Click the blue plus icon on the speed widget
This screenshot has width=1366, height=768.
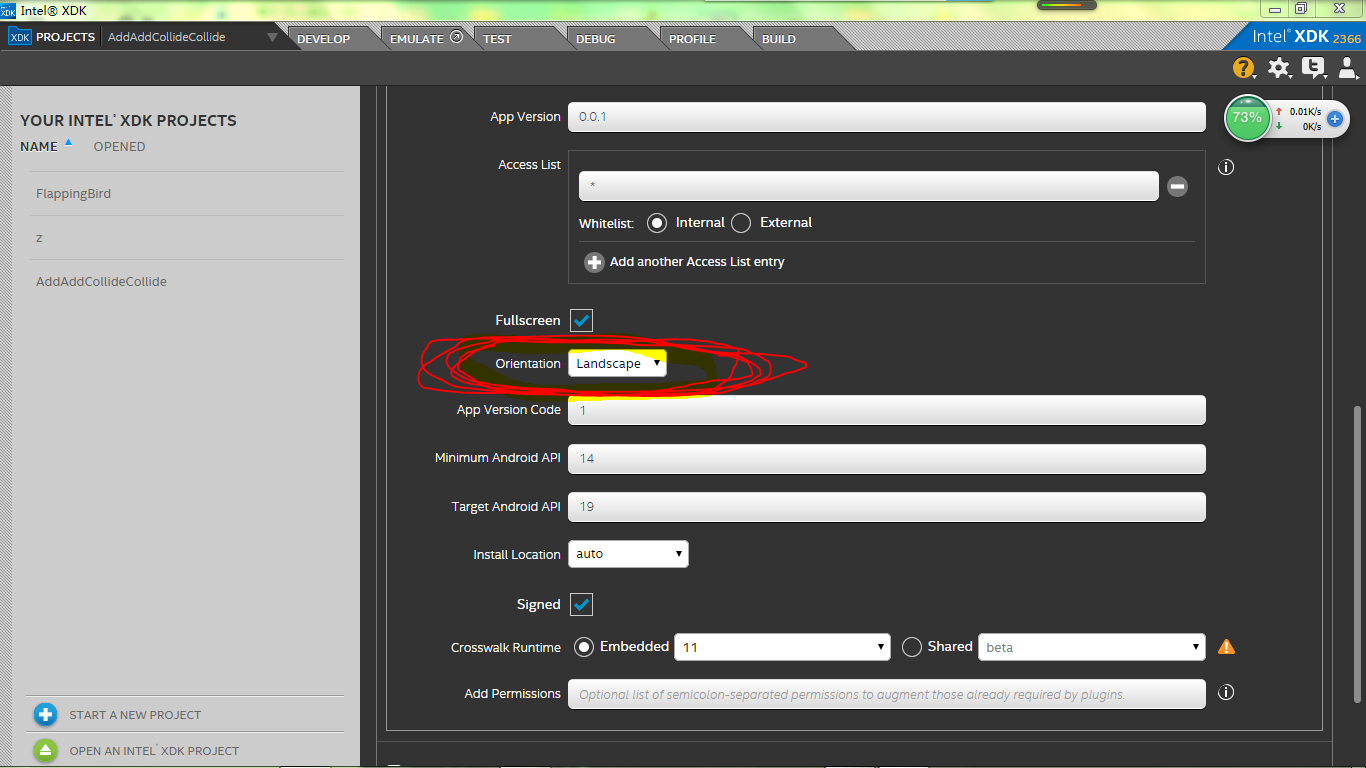tap(1334, 118)
